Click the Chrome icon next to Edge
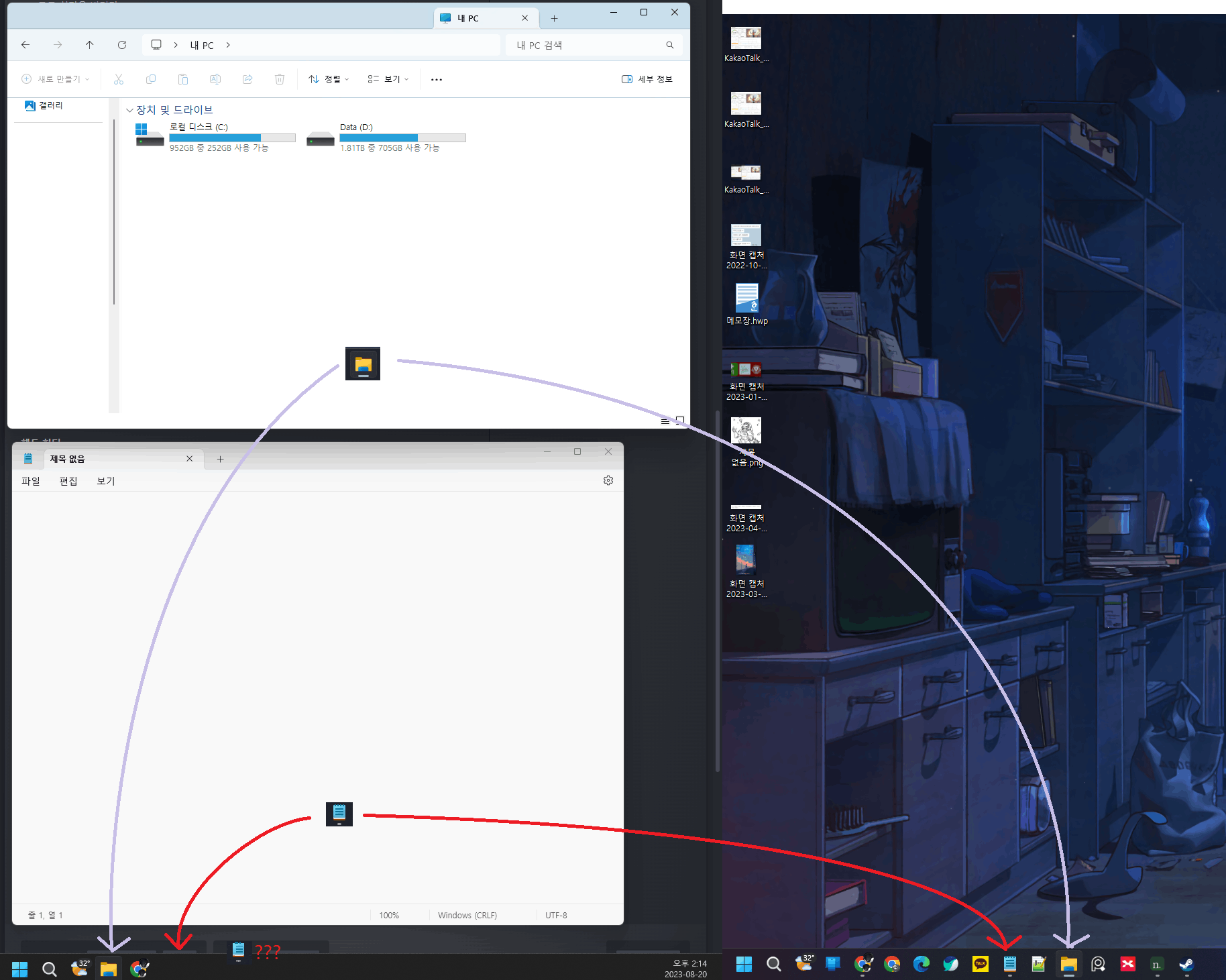 point(892,964)
